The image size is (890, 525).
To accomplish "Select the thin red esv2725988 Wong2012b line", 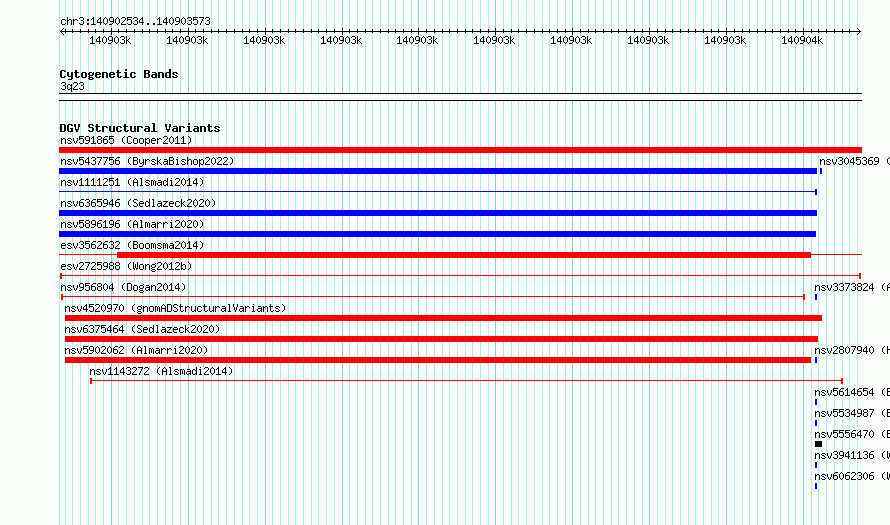I will coord(460,276).
